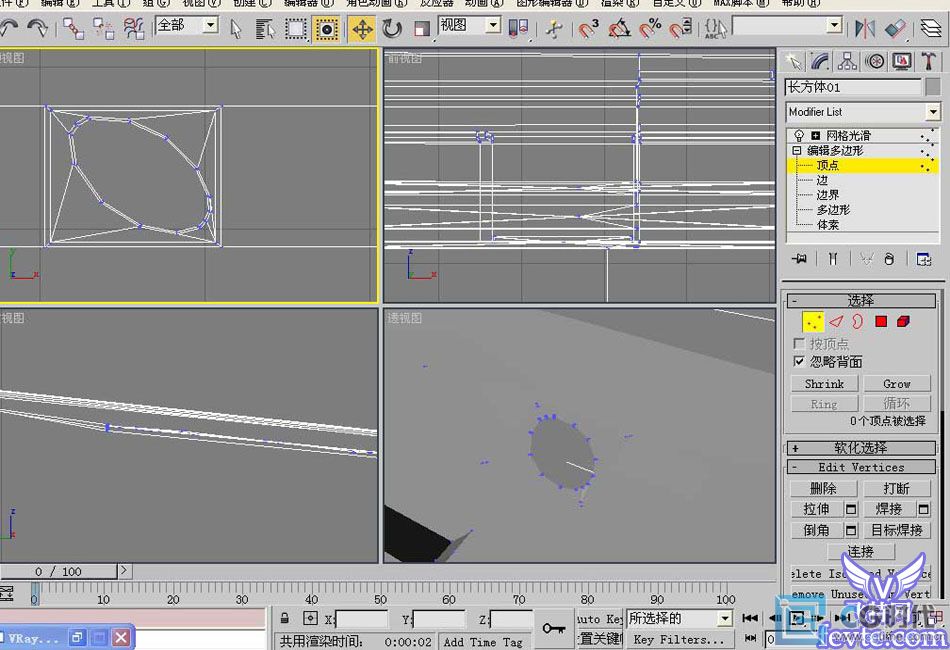Click the 长方体01 object name field
The height and width of the screenshot is (650, 950).
pos(853,87)
